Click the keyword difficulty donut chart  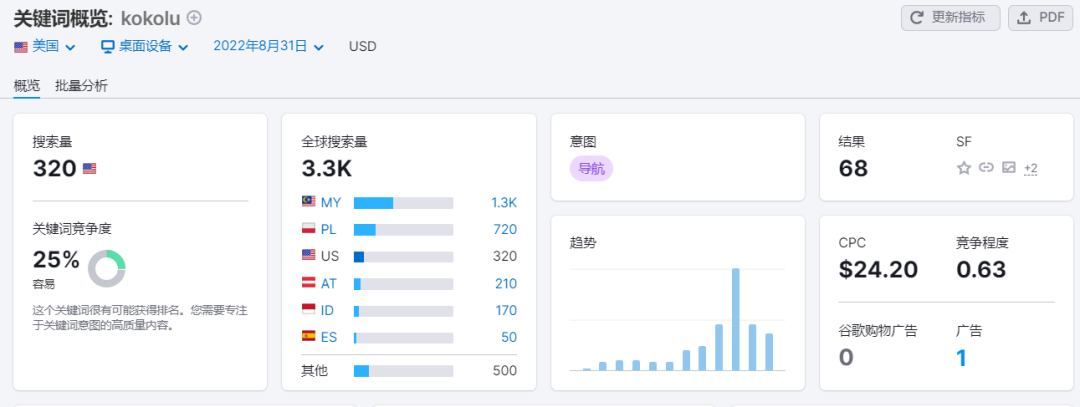pos(106,268)
